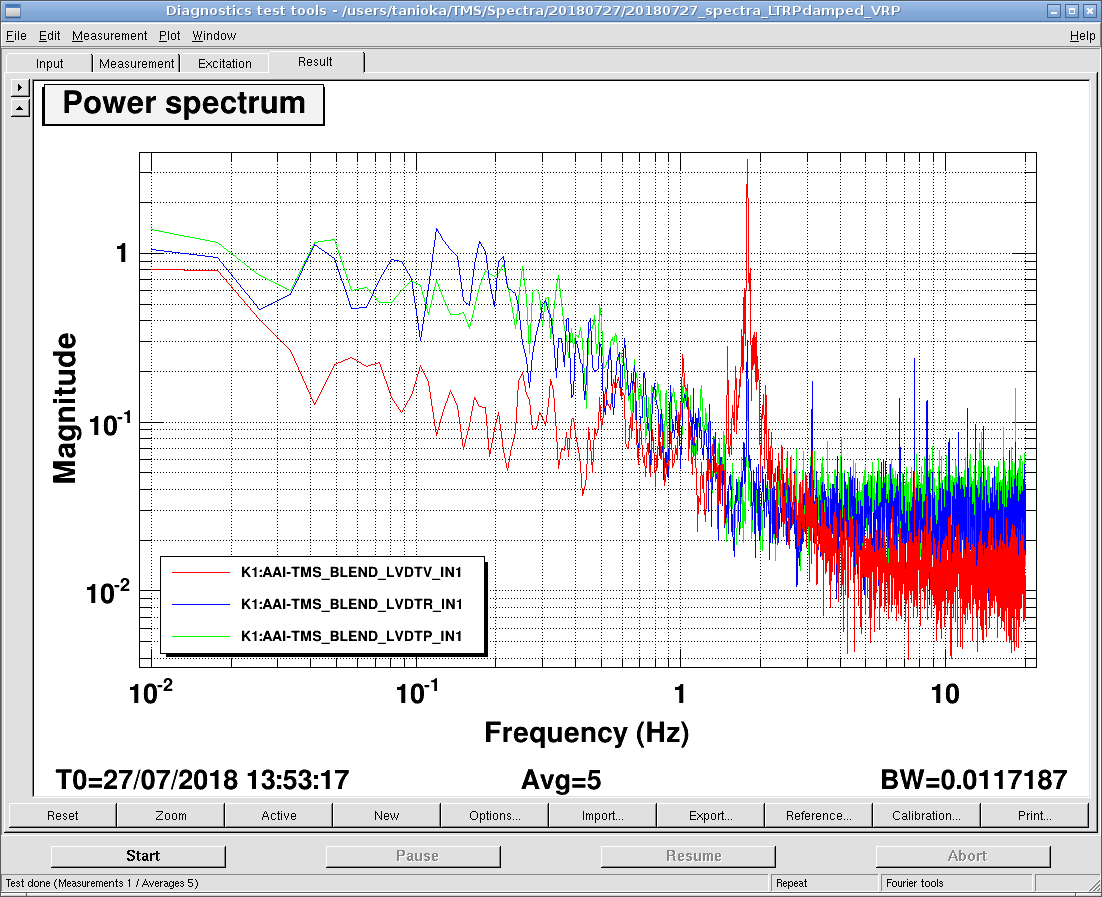Click the Print... button
Image resolution: width=1102 pixels, height=897 pixels.
coord(1034,815)
